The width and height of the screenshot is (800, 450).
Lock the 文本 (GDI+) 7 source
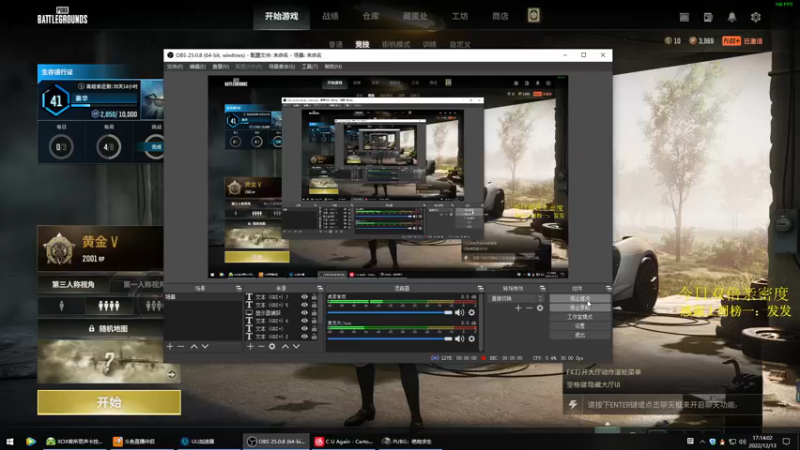pos(314,296)
